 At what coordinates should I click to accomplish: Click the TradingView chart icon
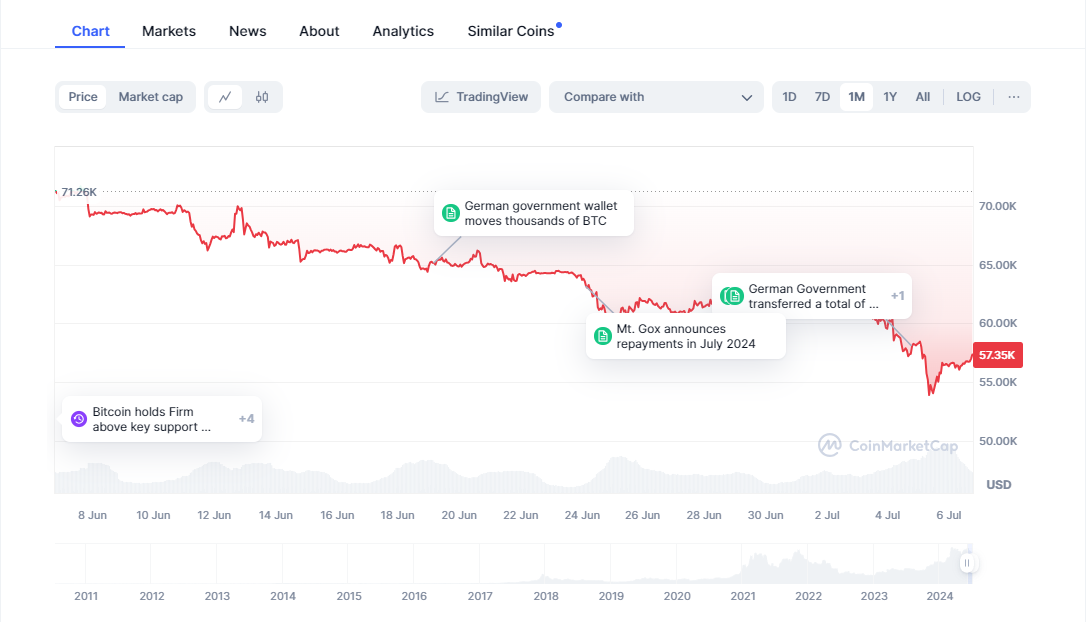442,97
